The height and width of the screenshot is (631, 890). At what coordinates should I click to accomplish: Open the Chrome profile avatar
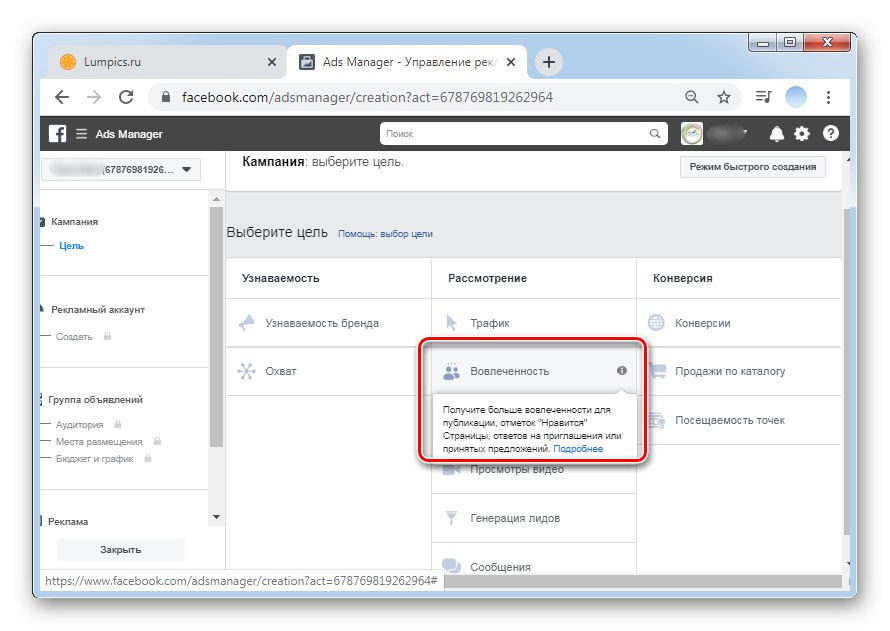(796, 97)
